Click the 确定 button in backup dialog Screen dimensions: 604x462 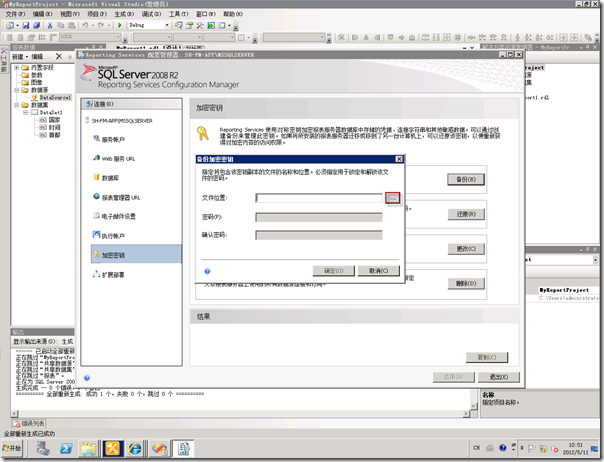334,271
